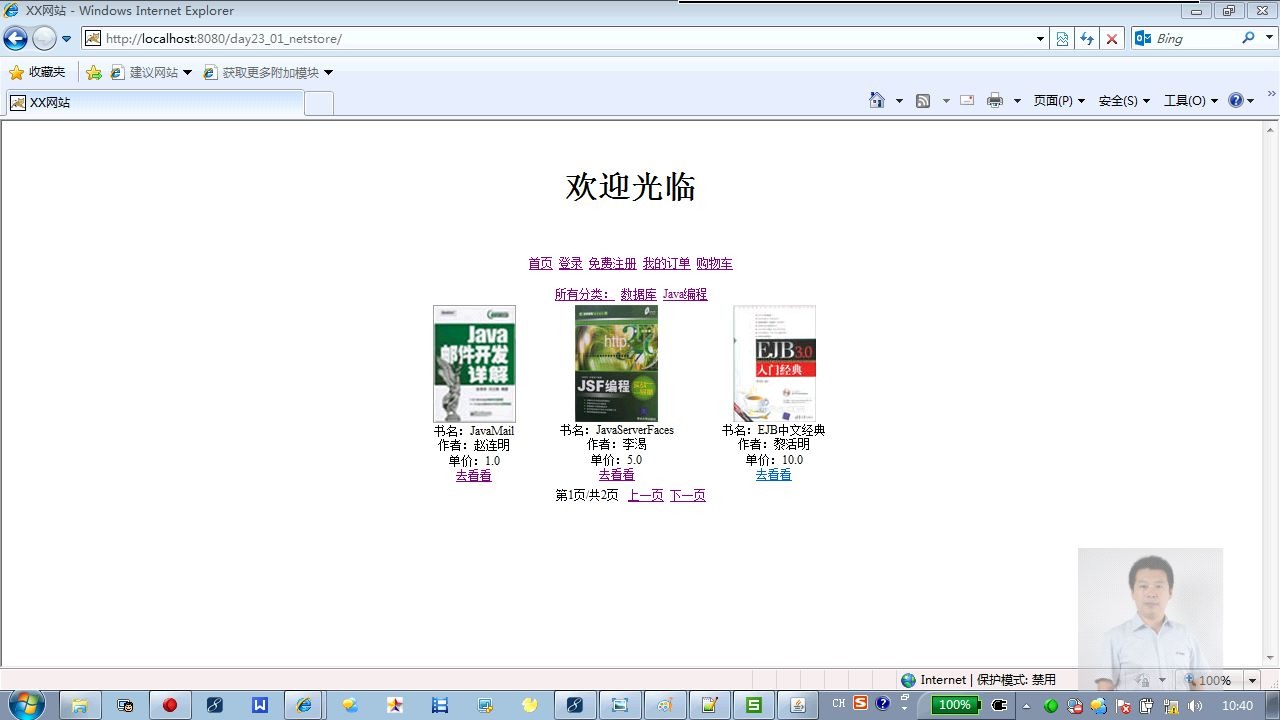Viewport: 1280px width, 720px height.
Task: Open the Word 'W' taskbar icon
Action: coord(260,705)
